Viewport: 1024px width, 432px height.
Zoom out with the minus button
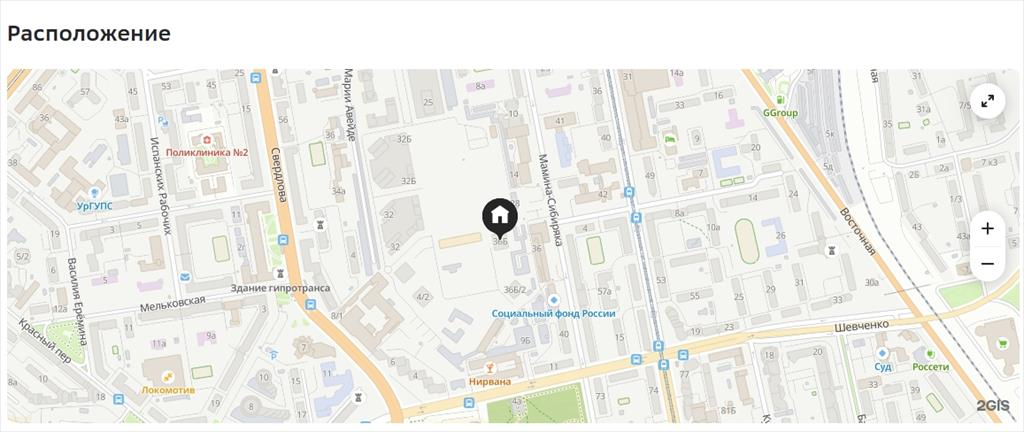coord(987,264)
